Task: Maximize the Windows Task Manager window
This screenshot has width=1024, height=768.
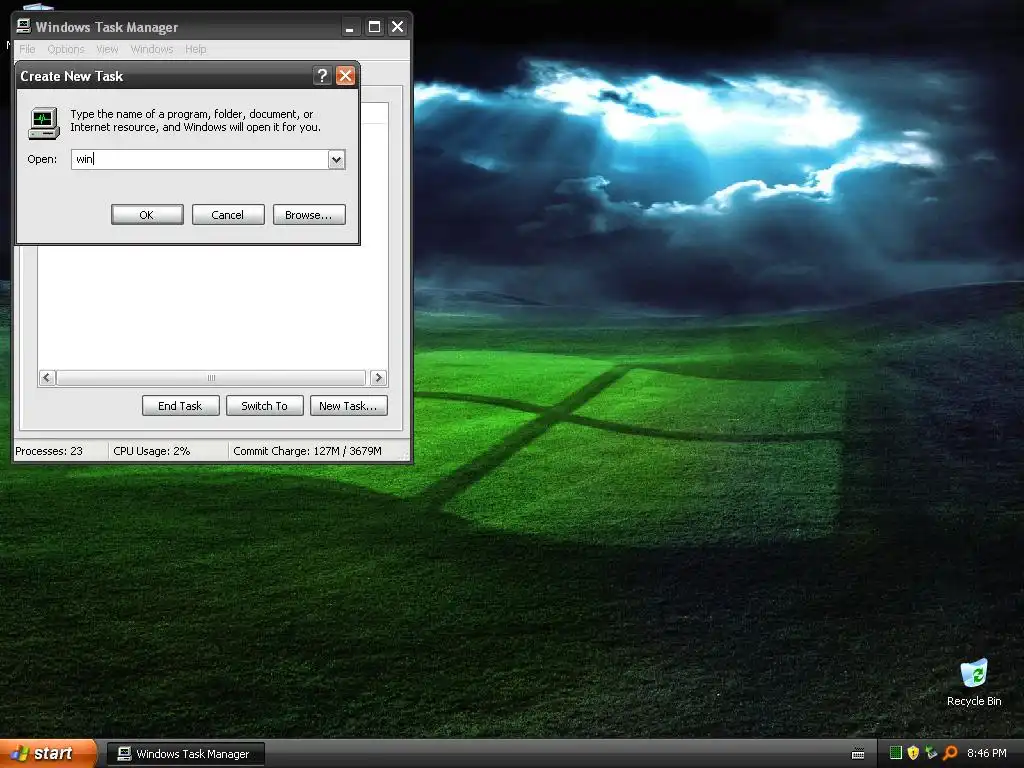Action: 374,27
